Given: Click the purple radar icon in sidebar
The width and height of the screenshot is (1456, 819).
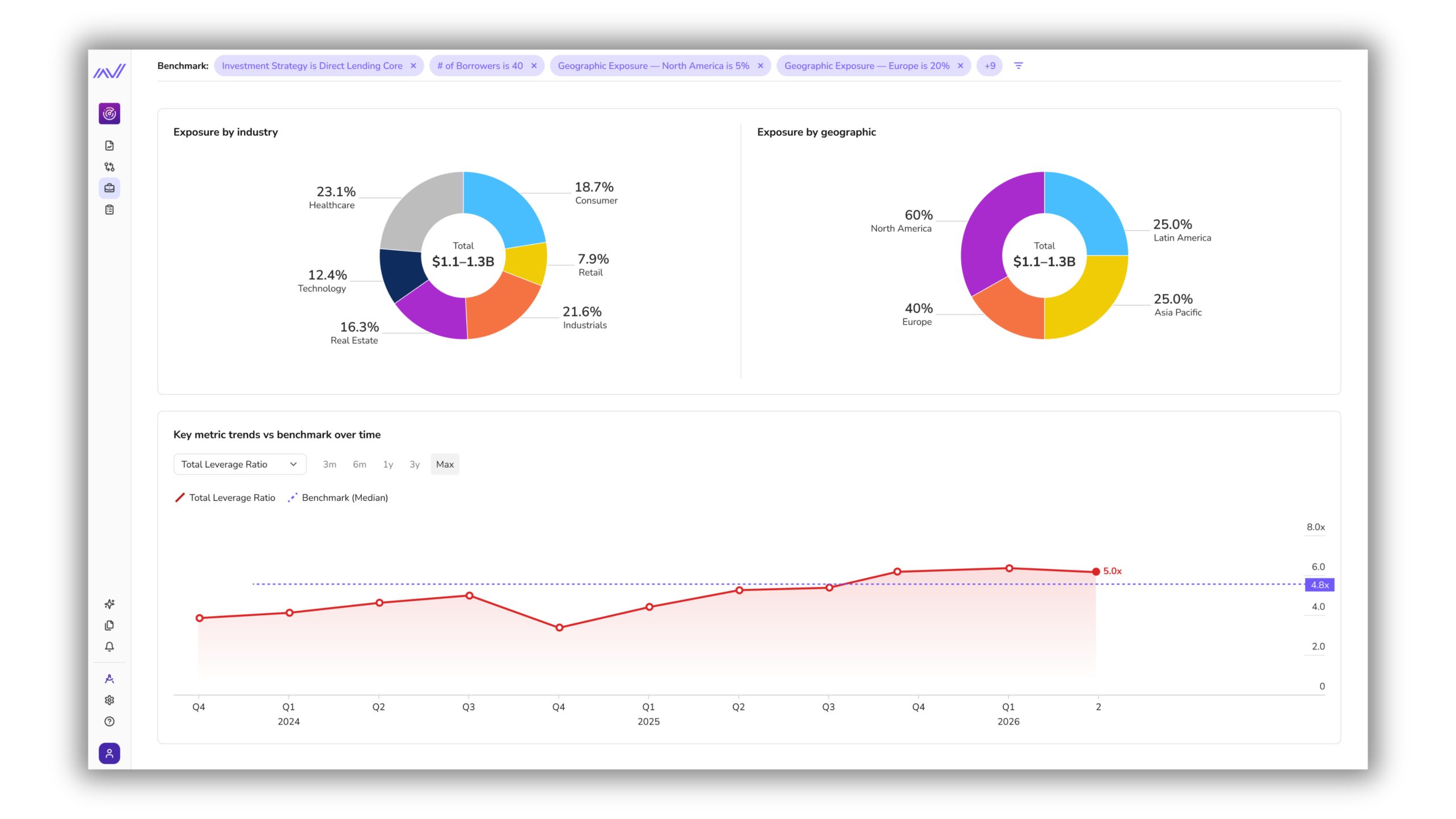Looking at the screenshot, I should coord(109,114).
